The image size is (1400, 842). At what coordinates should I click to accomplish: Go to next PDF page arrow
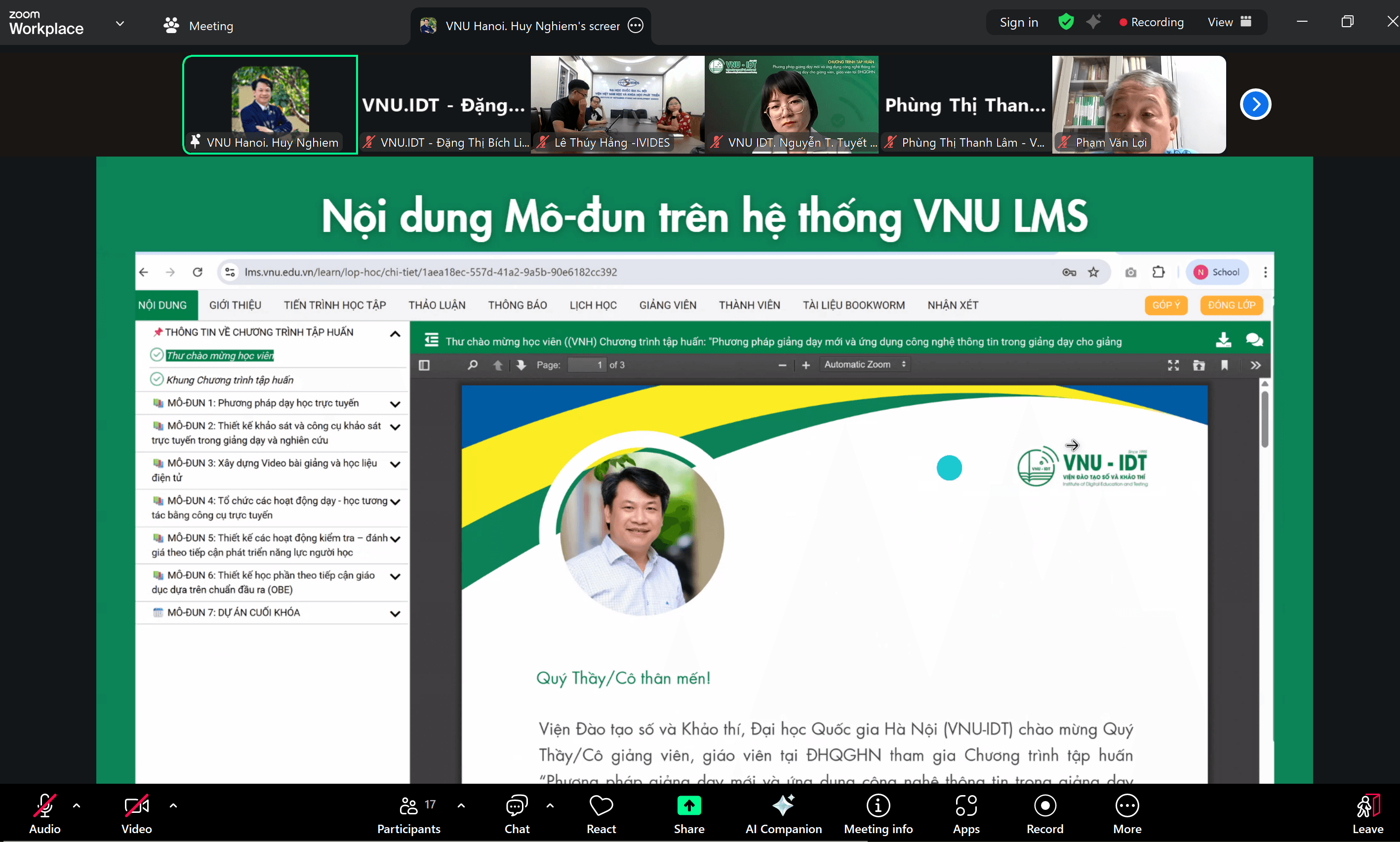521,365
